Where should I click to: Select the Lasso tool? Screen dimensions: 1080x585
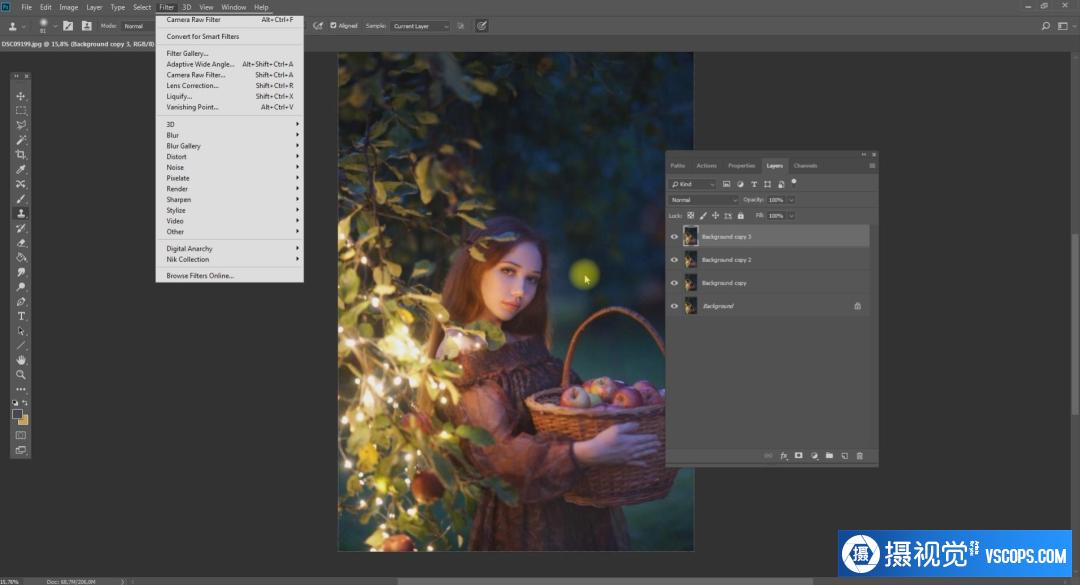click(21, 125)
